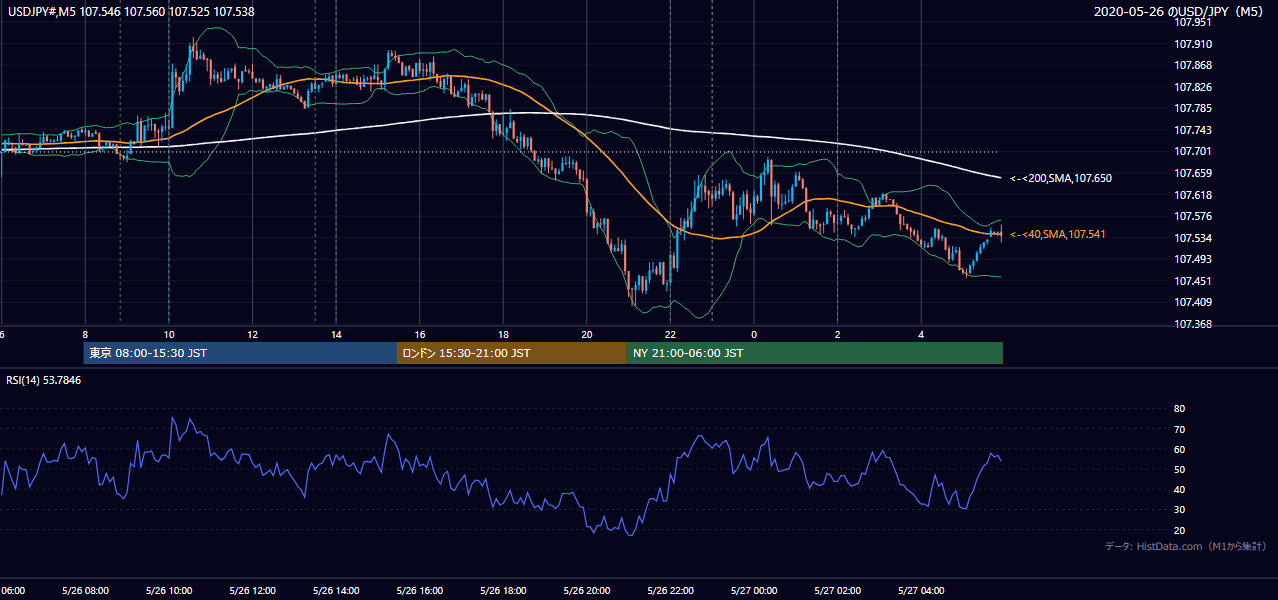Click RSI scale value 60

[1180, 449]
